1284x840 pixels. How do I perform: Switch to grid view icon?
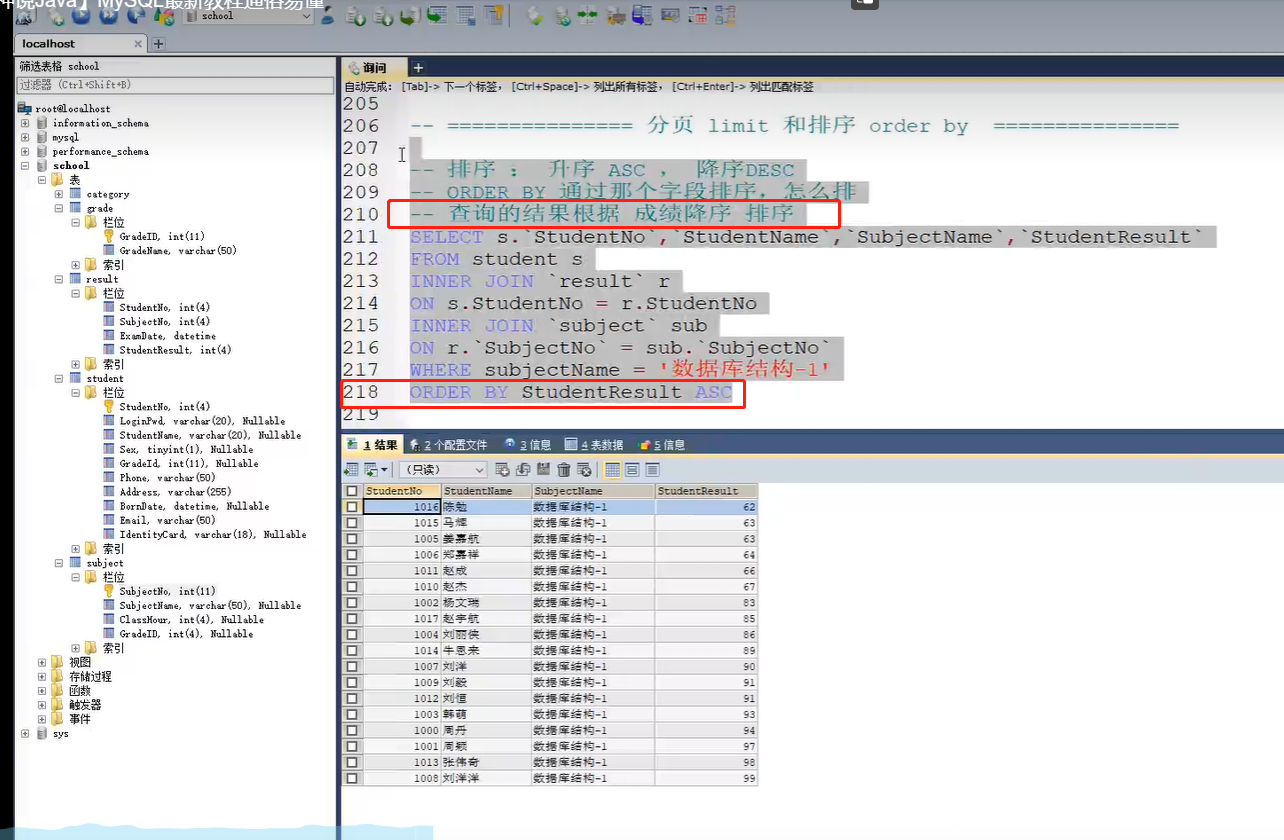tap(612, 468)
